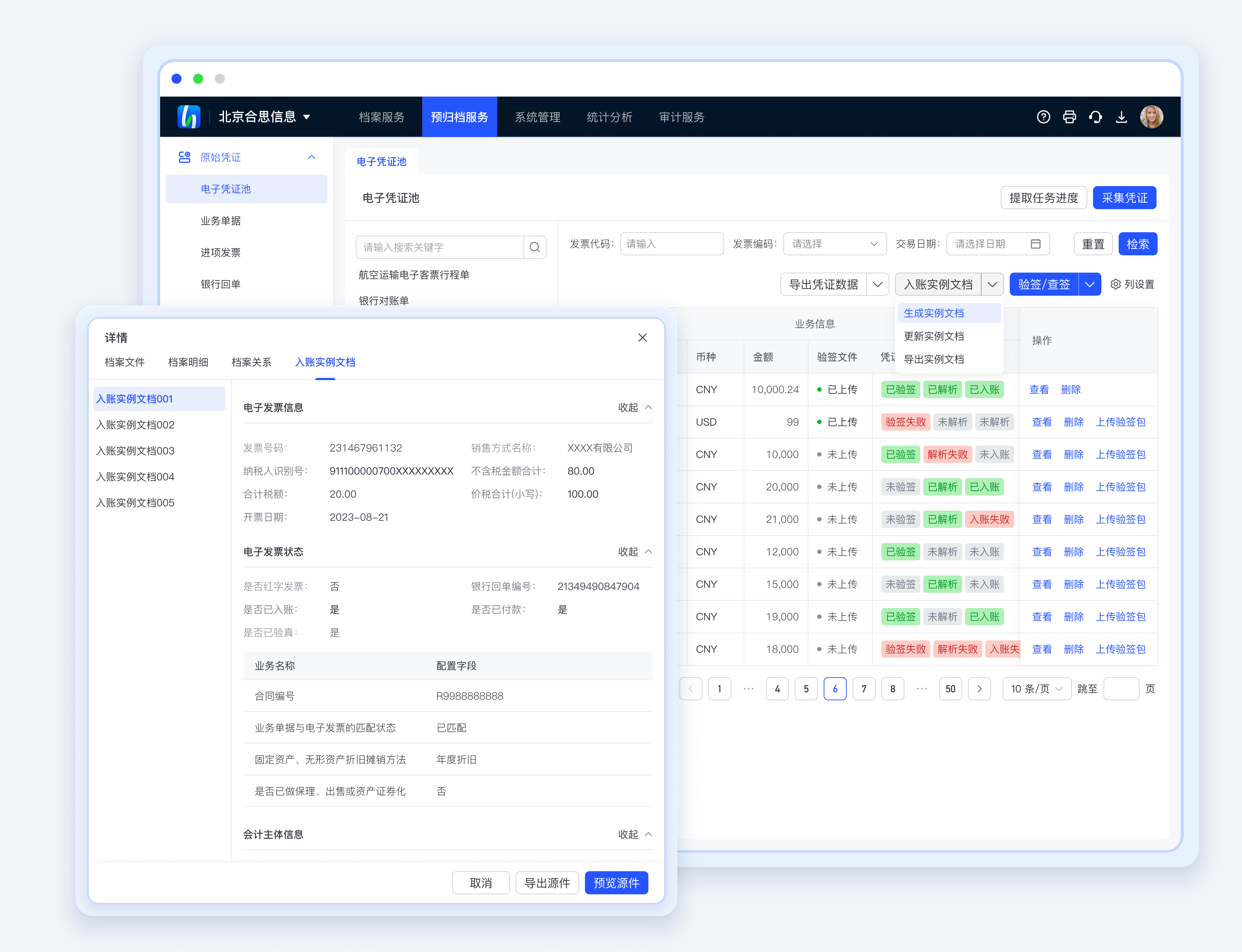1242x952 pixels.
Task: Select 生成实例文档 menu option
Action: click(x=934, y=313)
